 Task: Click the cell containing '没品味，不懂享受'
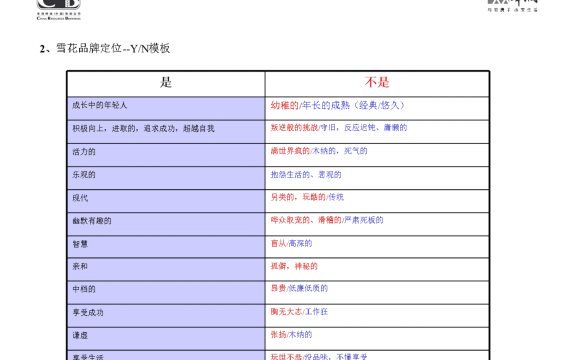(x=377, y=356)
